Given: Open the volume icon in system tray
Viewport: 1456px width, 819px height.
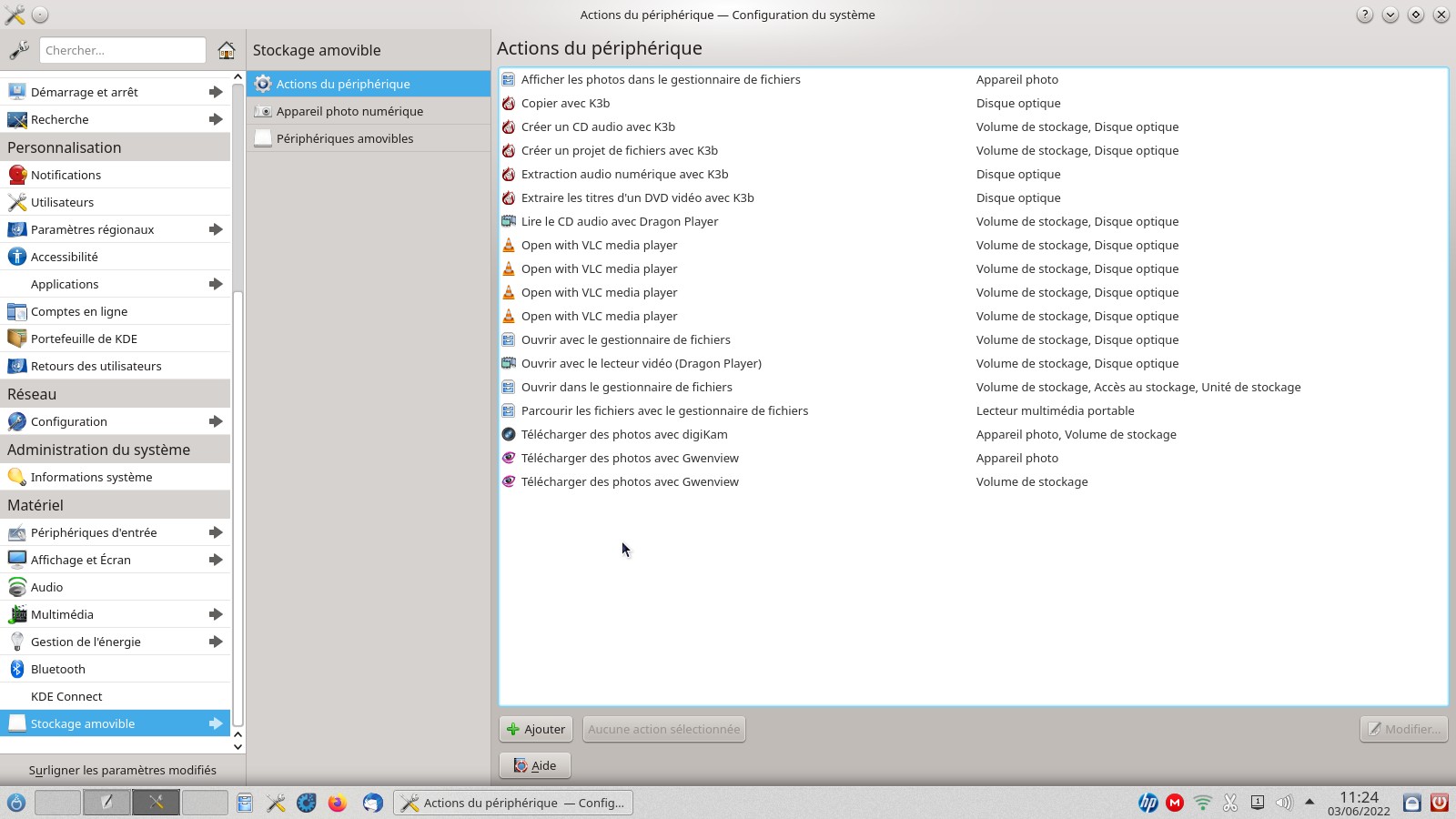Looking at the screenshot, I should 1284,803.
